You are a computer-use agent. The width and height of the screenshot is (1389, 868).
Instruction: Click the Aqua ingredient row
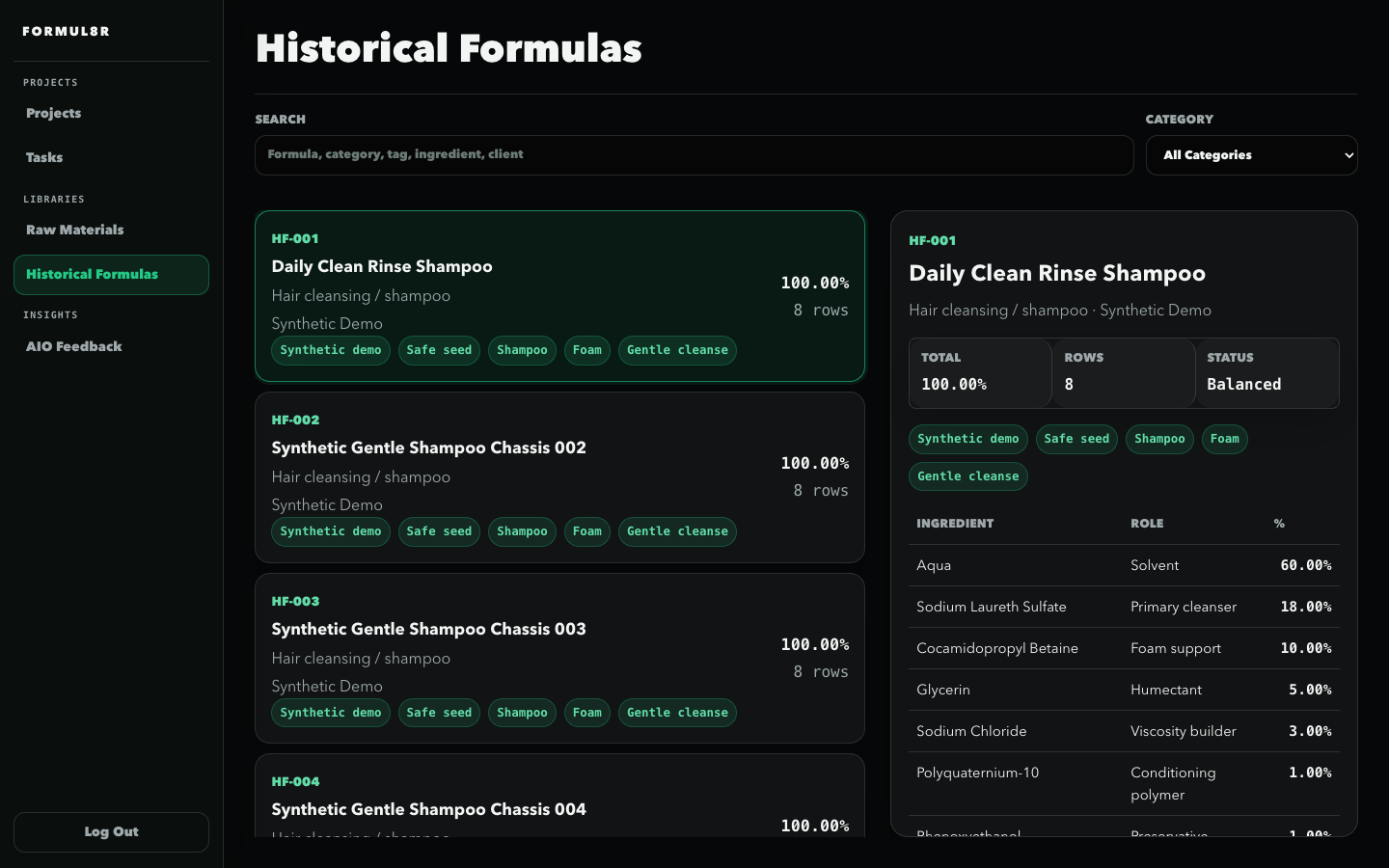tap(1124, 565)
